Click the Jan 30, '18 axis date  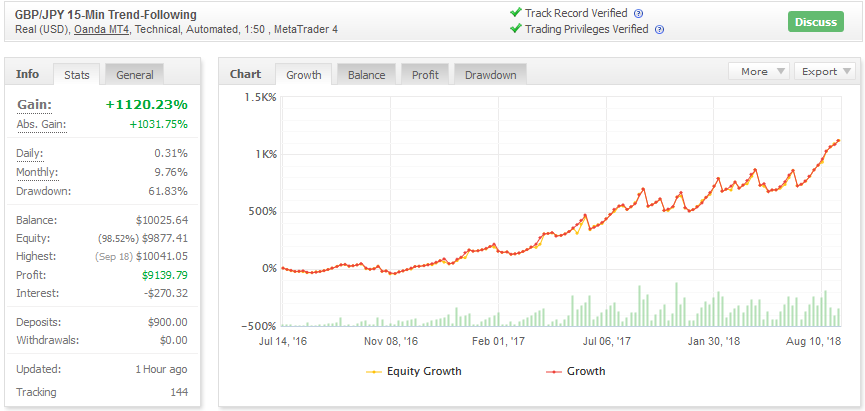click(x=713, y=341)
